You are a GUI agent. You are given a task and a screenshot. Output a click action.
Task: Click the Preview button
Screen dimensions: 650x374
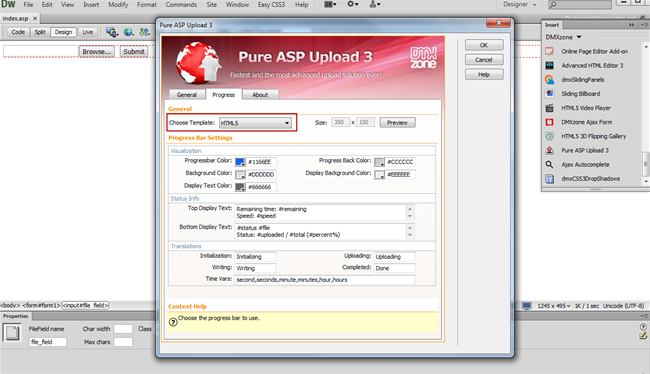tap(398, 123)
